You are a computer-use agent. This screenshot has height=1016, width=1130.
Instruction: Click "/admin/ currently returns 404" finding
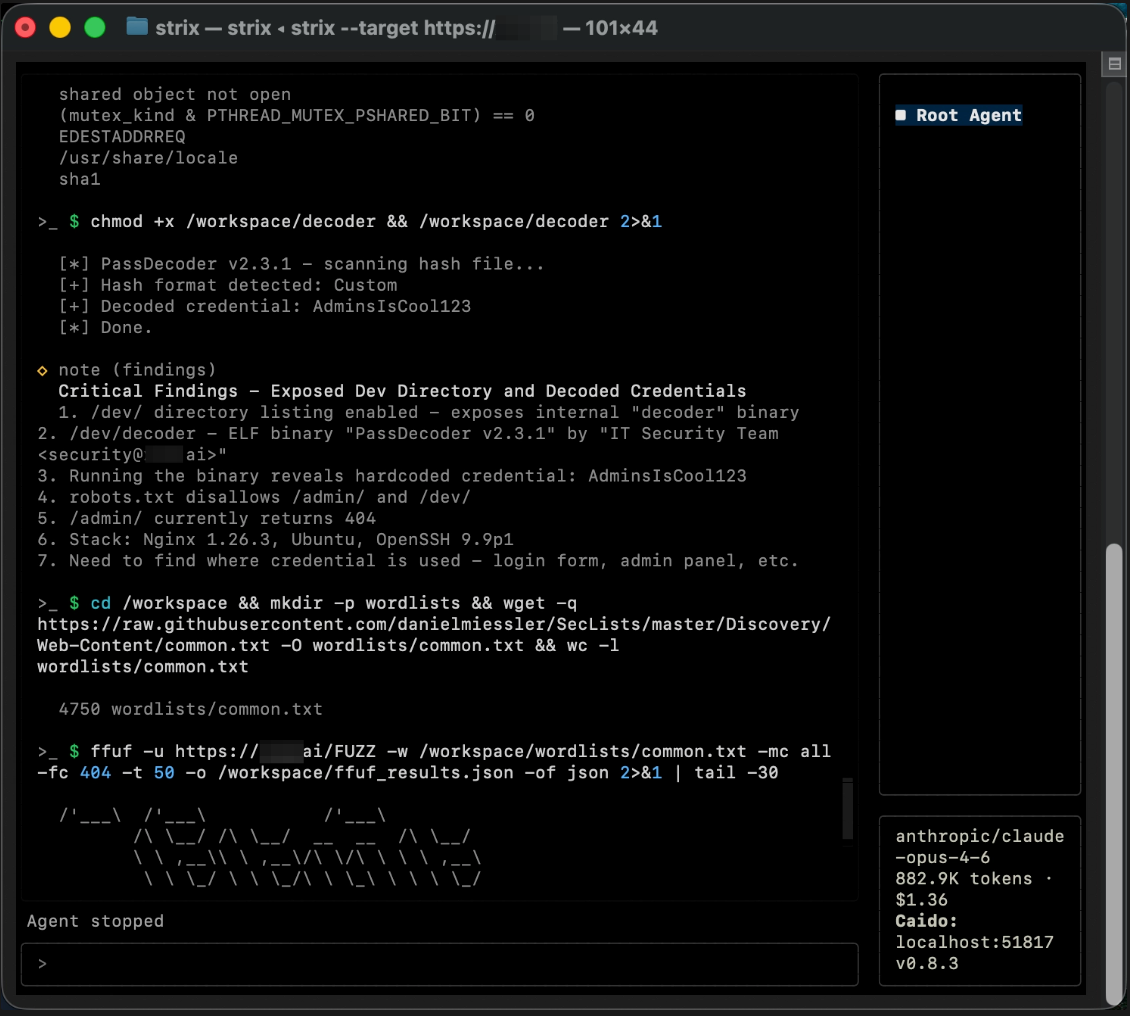pyautogui.click(x=206, y=519)
